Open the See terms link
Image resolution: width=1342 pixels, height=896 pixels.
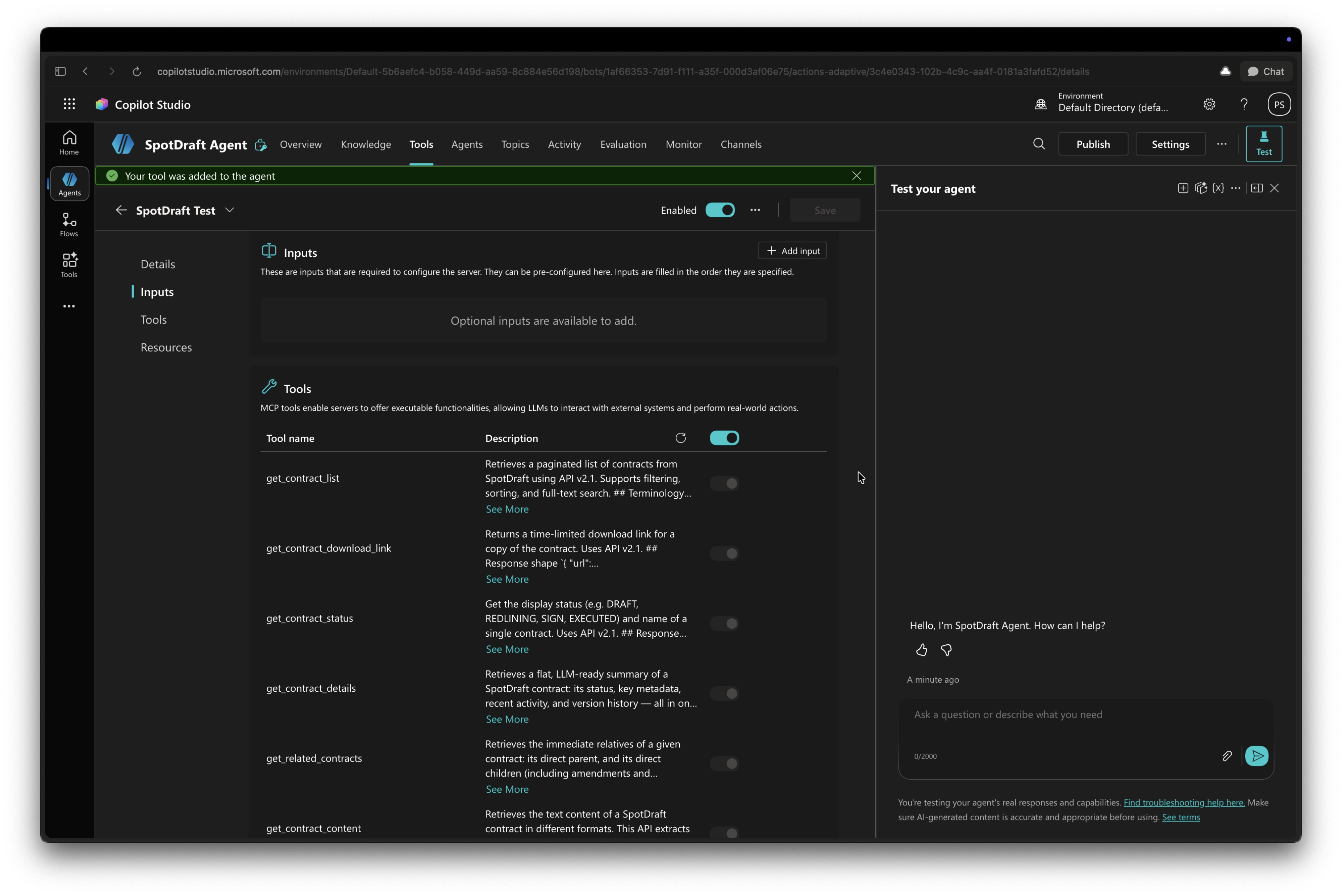(1181, 818)
